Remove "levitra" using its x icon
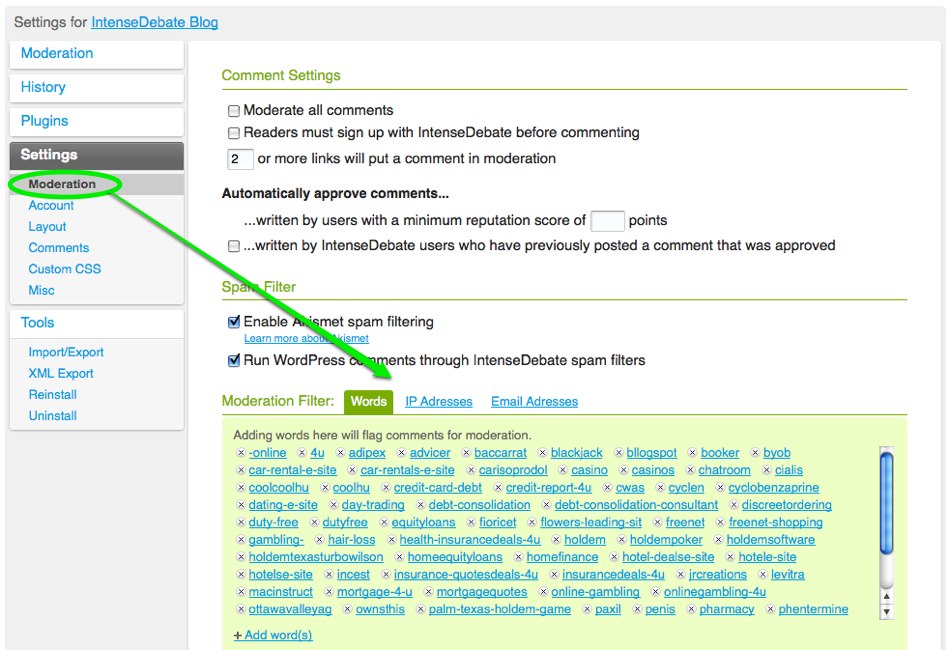The width and height of the screenshot is (949, 650). pos(762,575)
